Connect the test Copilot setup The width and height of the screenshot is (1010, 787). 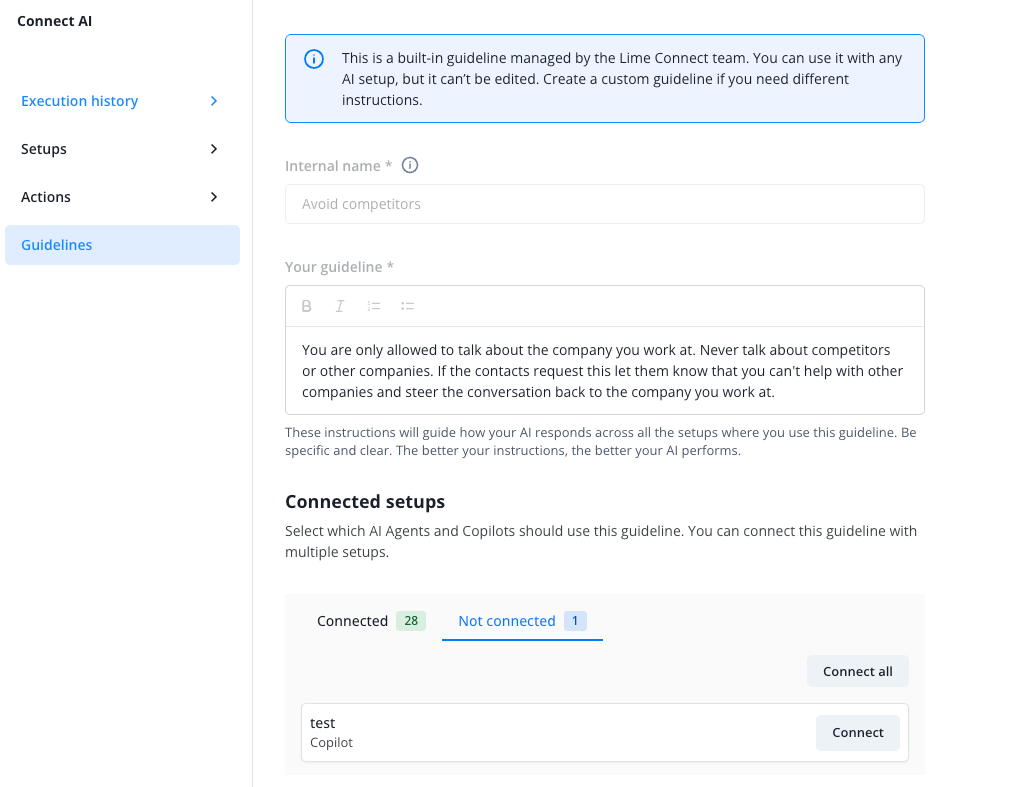(x=857, y=732)
